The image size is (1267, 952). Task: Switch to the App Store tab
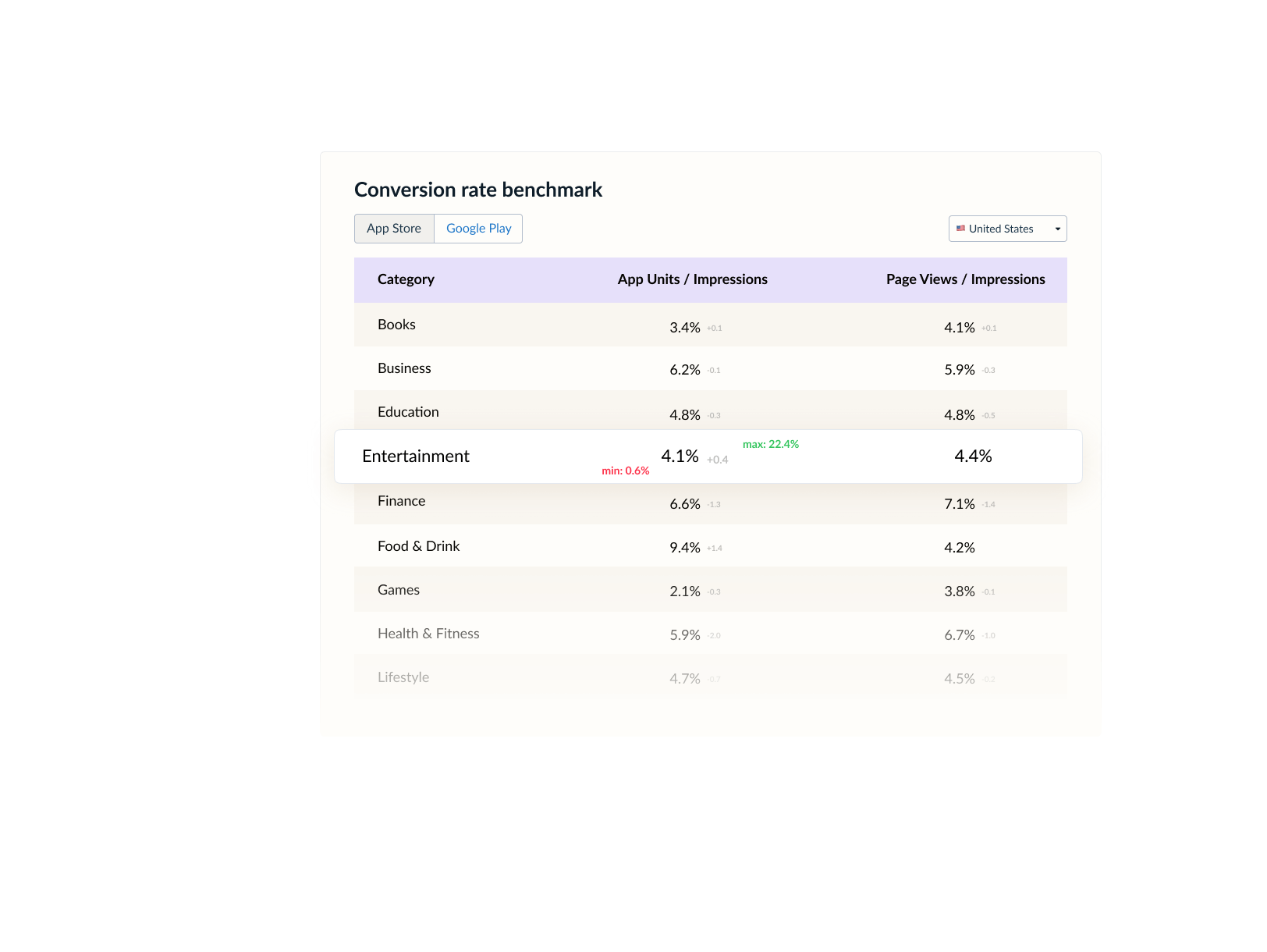coord(394,229)
